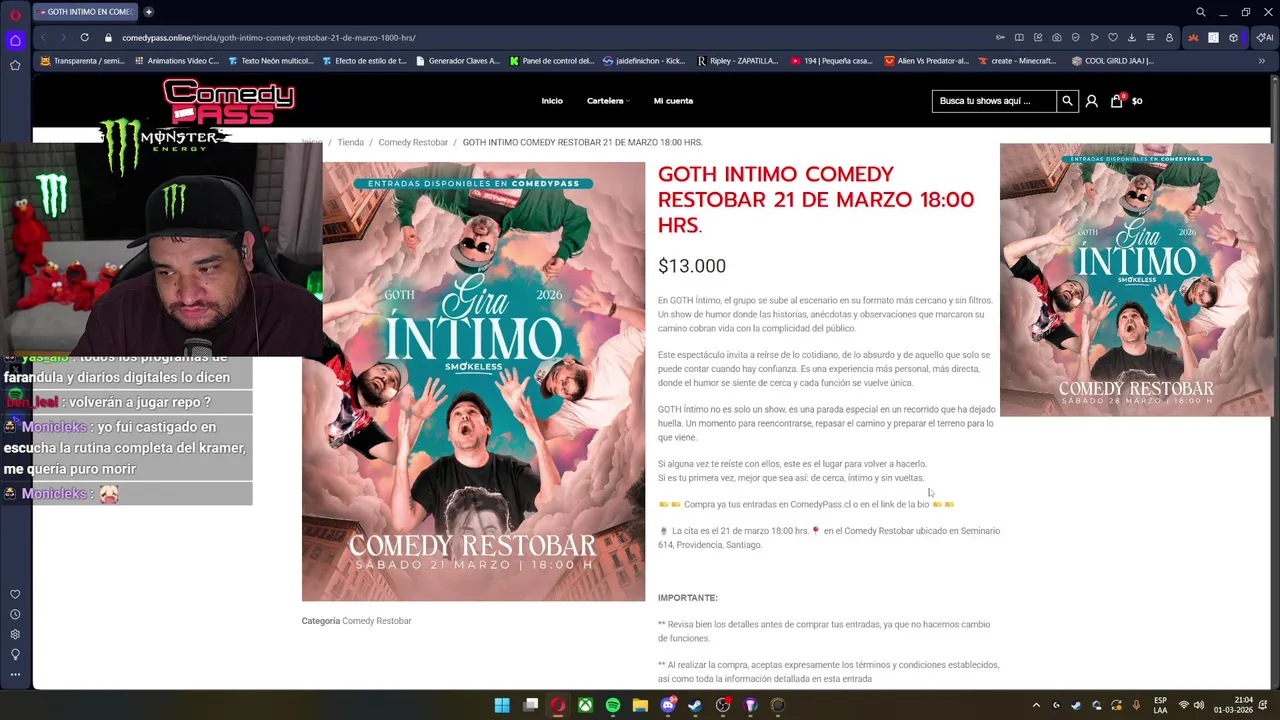
Task: Open easy setup sliders icon
Action: 1150,37
